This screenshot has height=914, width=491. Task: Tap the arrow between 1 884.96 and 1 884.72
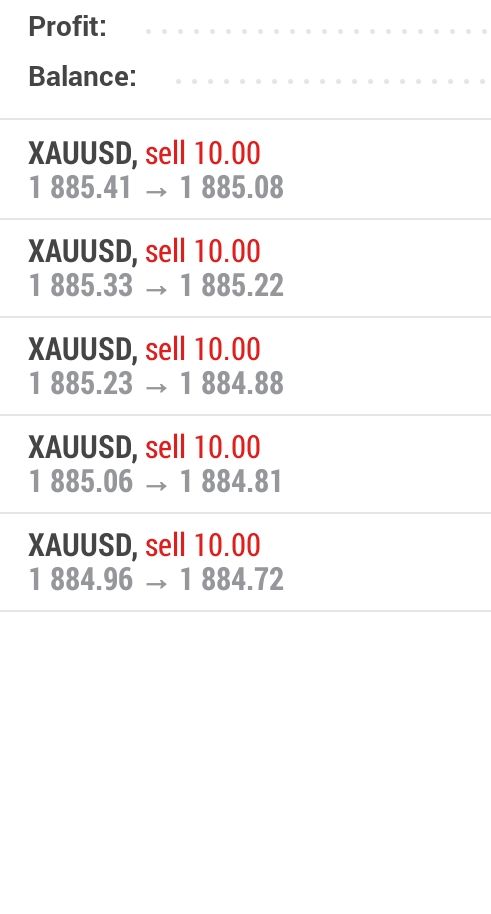[156, 582]
